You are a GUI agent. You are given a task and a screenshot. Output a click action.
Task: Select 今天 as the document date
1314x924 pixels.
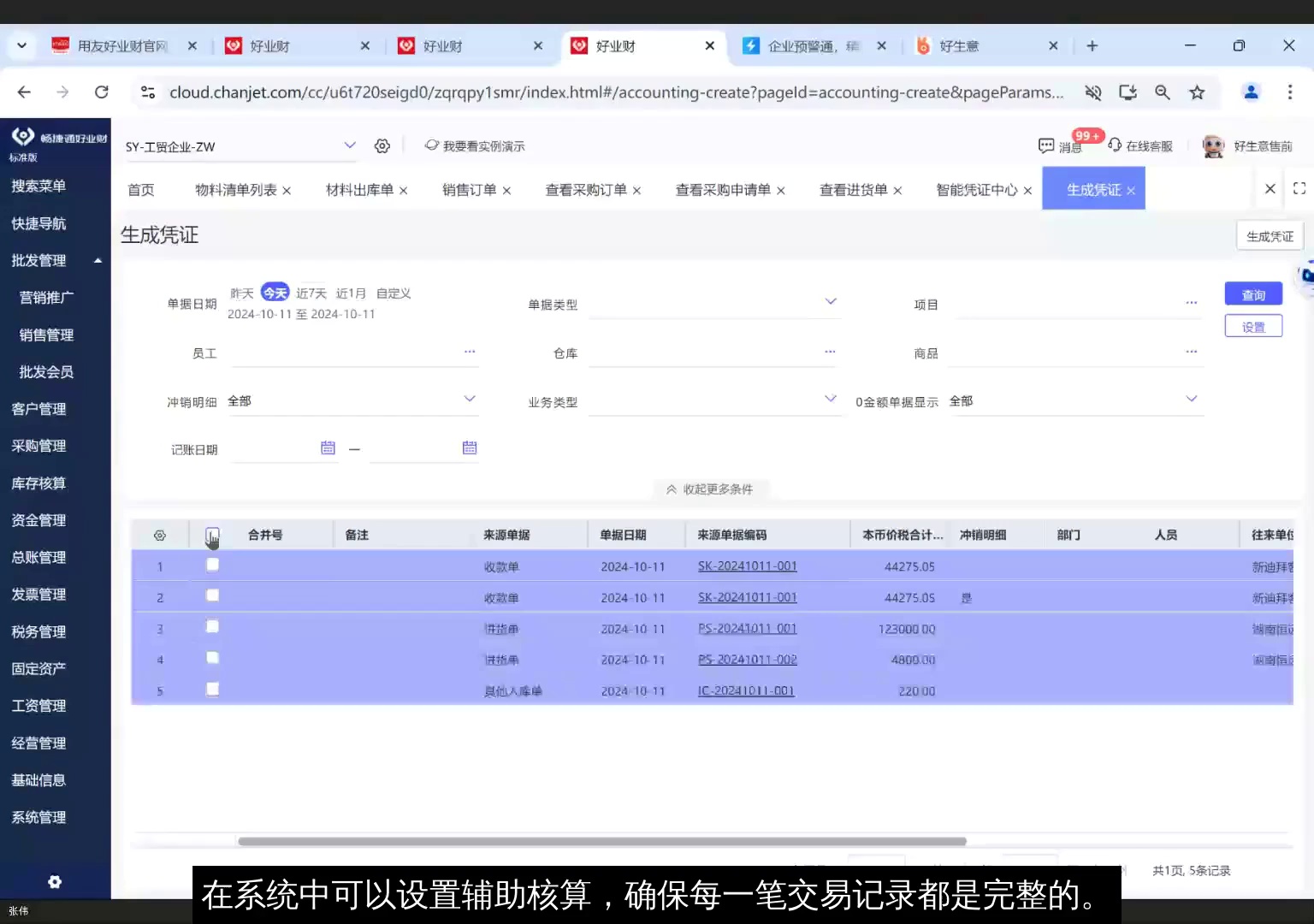(275, 292)
